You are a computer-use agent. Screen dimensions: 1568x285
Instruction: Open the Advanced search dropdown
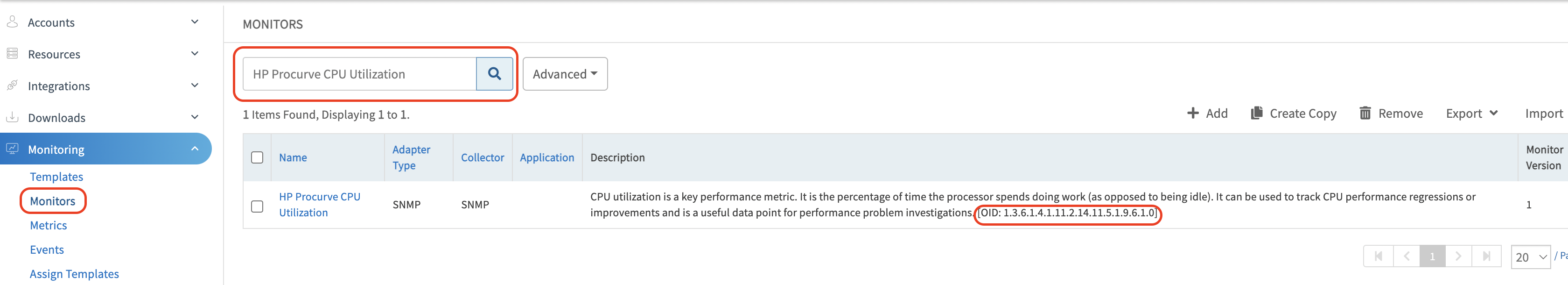click(x=564, y=74)
